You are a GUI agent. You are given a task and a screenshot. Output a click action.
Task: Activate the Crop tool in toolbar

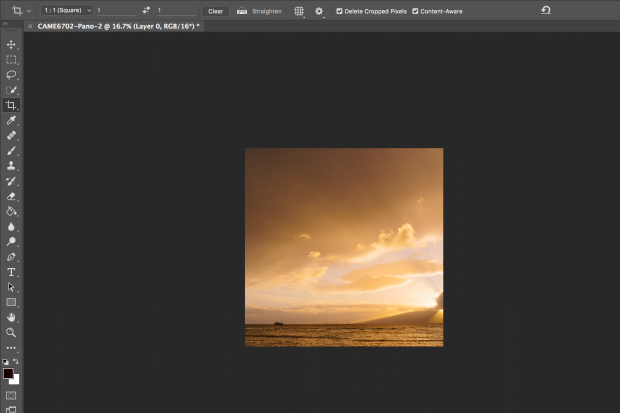point(11,105)
